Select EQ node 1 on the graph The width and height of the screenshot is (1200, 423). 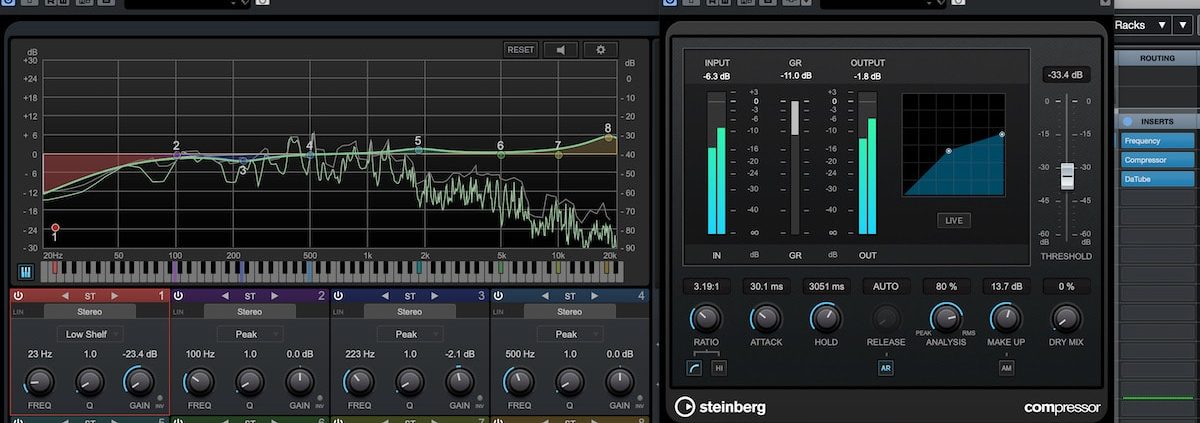[55, 228]
